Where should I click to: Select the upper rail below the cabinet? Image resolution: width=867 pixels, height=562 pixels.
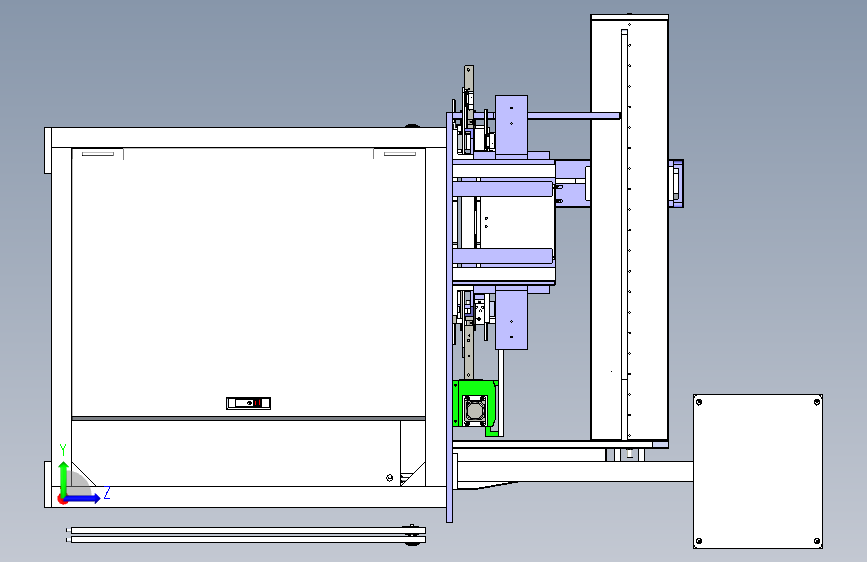[x=248, y=530]
